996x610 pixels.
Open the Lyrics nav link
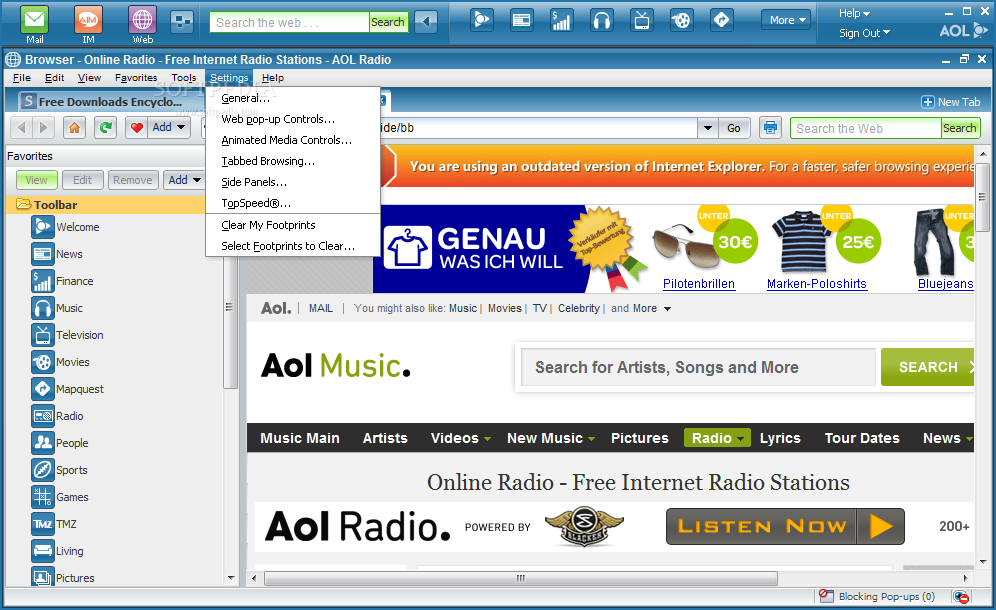pyautogui.click(x=780, y=438)
